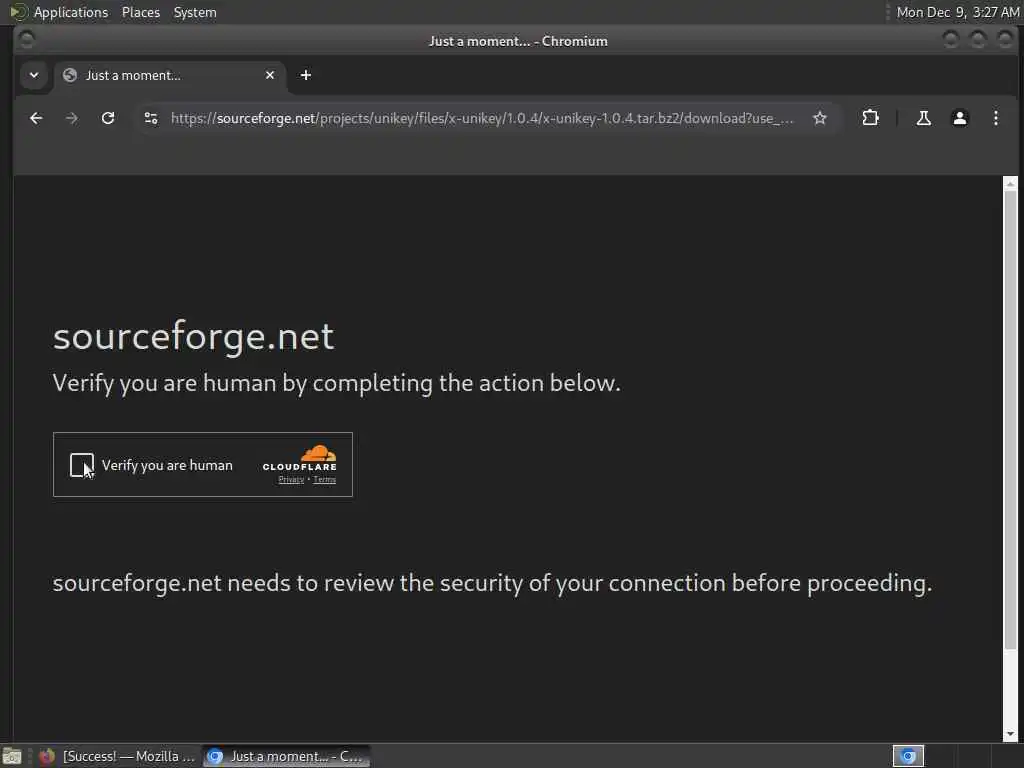Open the Applications menu
The width and height of the screenshot is (1024, 768).
point(71,12)
